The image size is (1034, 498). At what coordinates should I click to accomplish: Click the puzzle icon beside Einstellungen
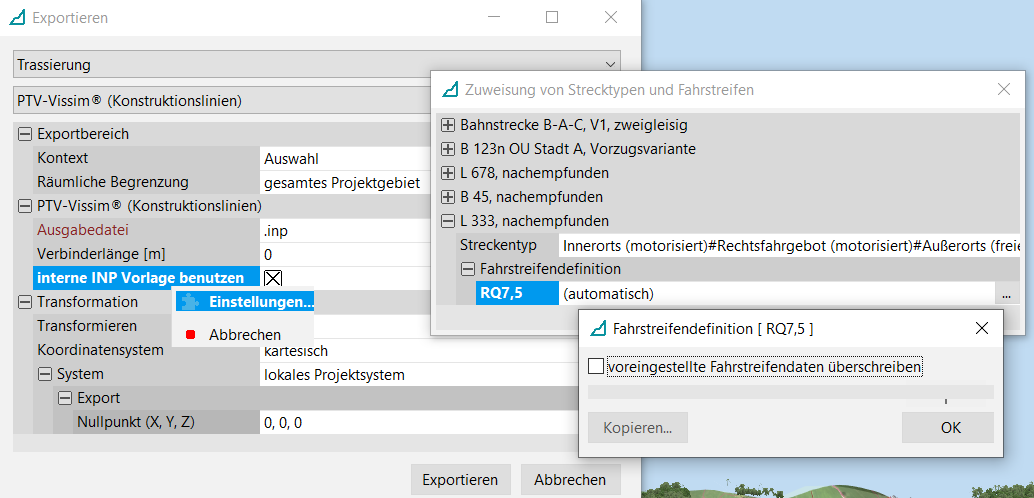point(190,302)
